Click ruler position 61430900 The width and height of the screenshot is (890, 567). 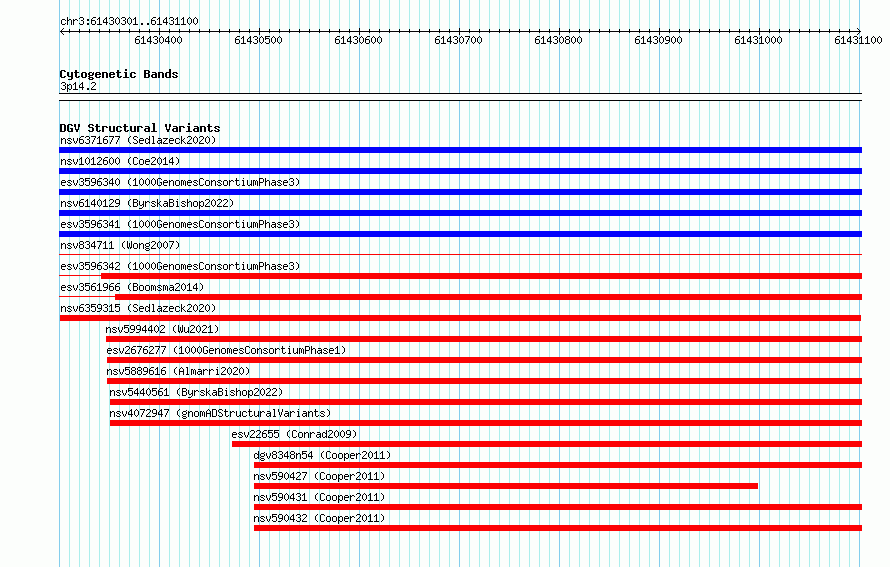point(658,40)
